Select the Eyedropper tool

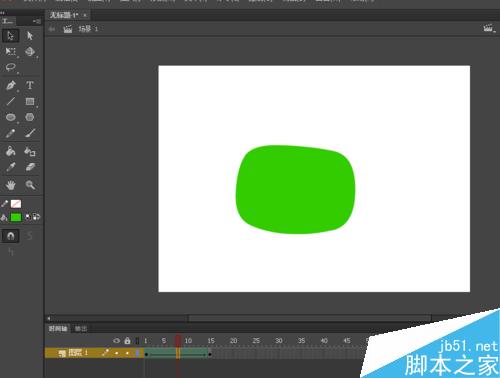click(x=10, y=167)
